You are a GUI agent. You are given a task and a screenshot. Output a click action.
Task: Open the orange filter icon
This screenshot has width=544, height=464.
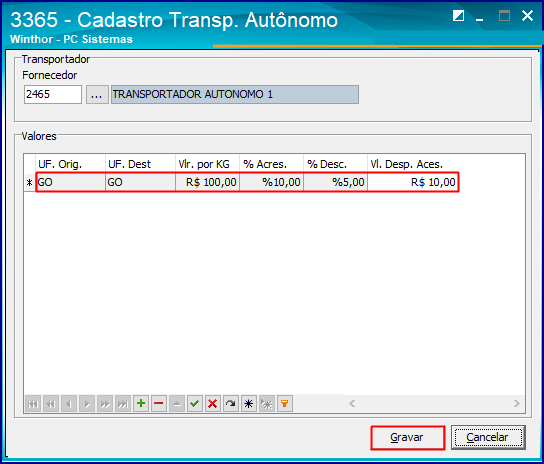coord(285,404)
